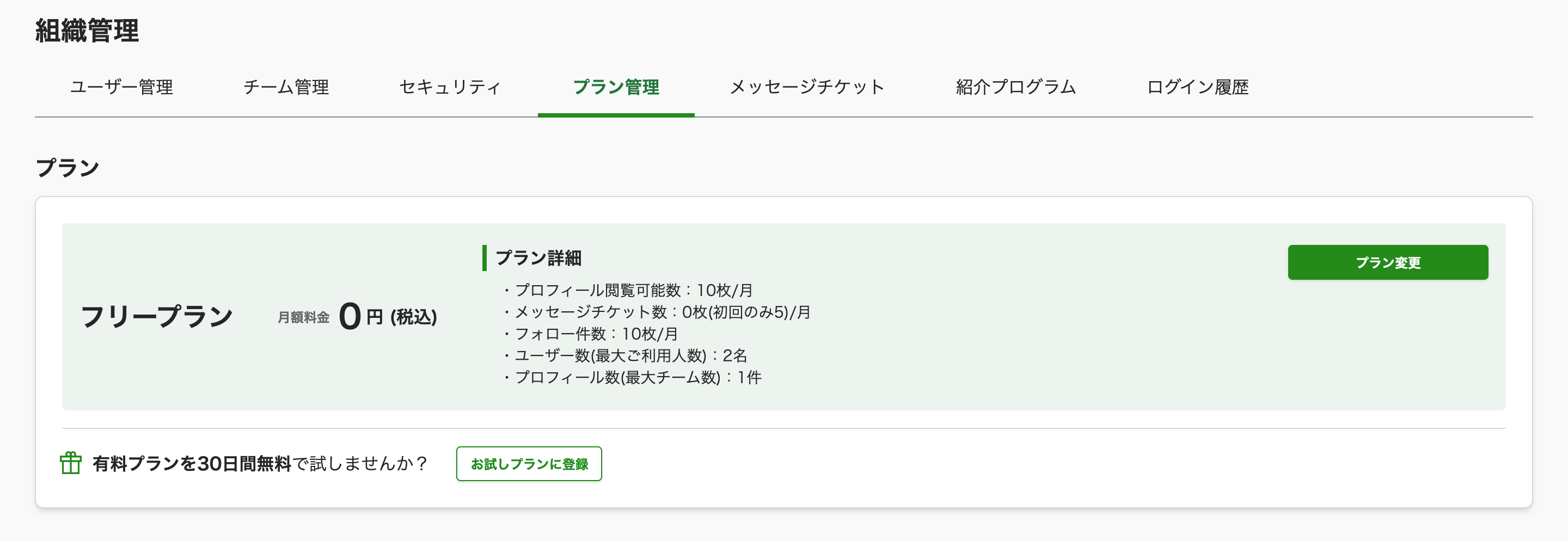The height and width of the screenshot is (541, 1568).
Task: View the ログイン履歴 tab
Action: pos(1197,87)
